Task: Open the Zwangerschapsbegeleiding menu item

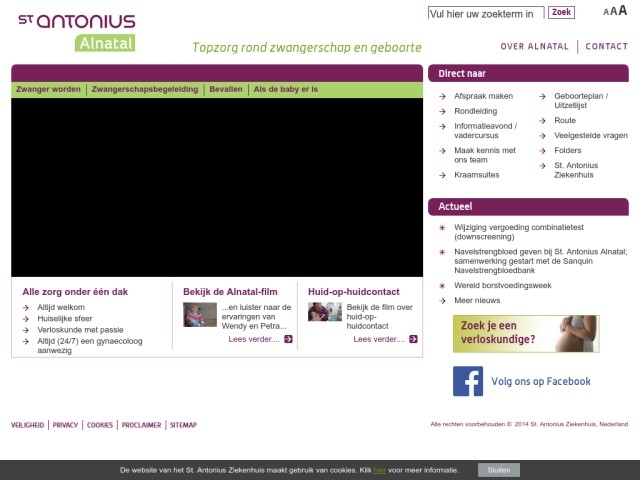Action: coord(145,89)
